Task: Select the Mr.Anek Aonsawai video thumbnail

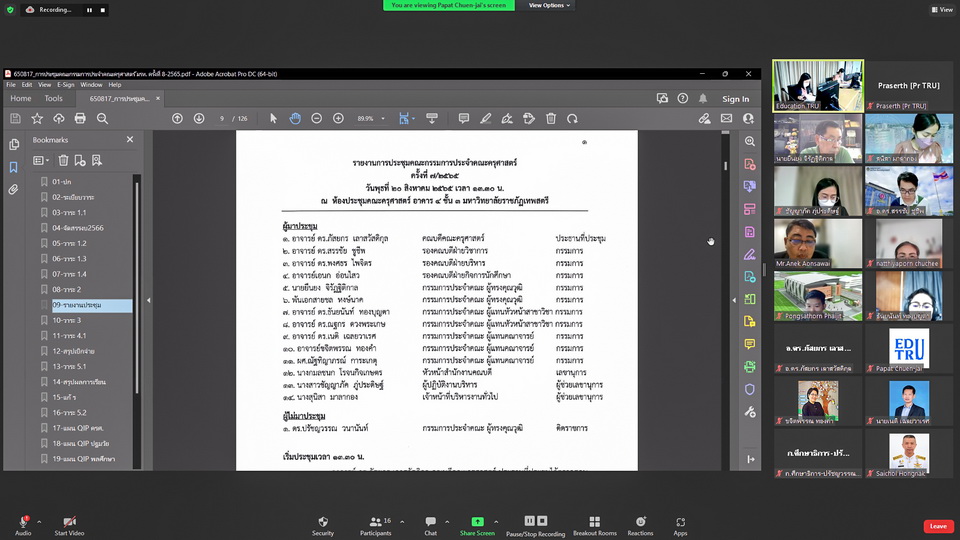Action: [818, 244]
